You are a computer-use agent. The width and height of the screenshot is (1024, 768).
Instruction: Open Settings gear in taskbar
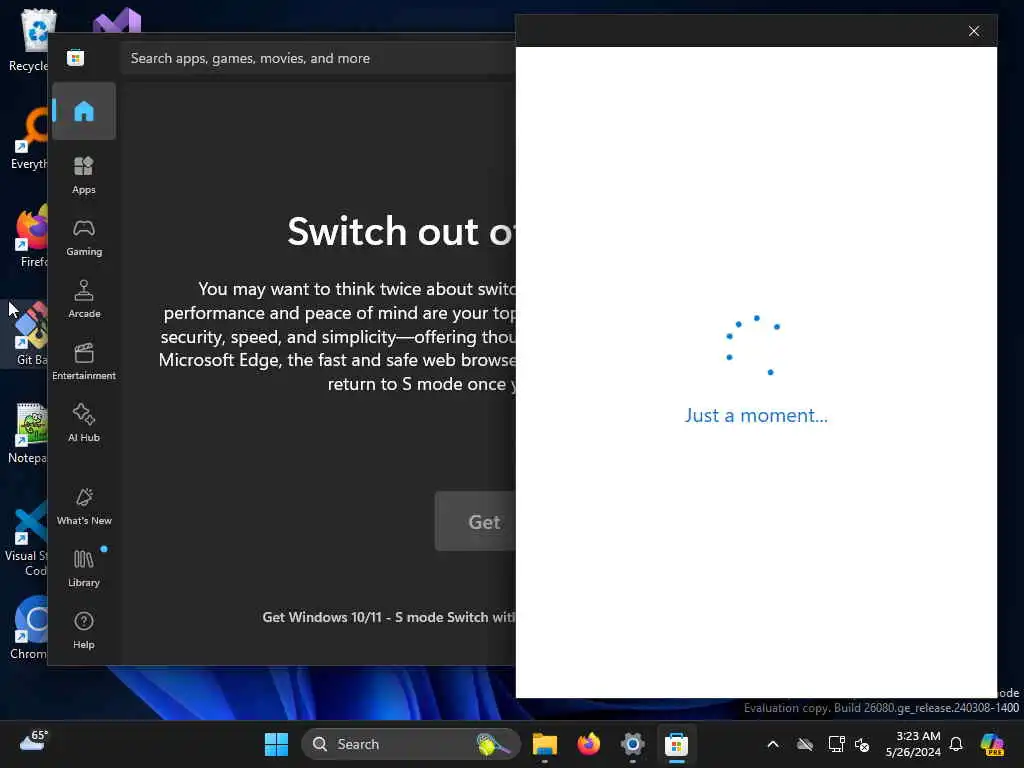(632, 744)
